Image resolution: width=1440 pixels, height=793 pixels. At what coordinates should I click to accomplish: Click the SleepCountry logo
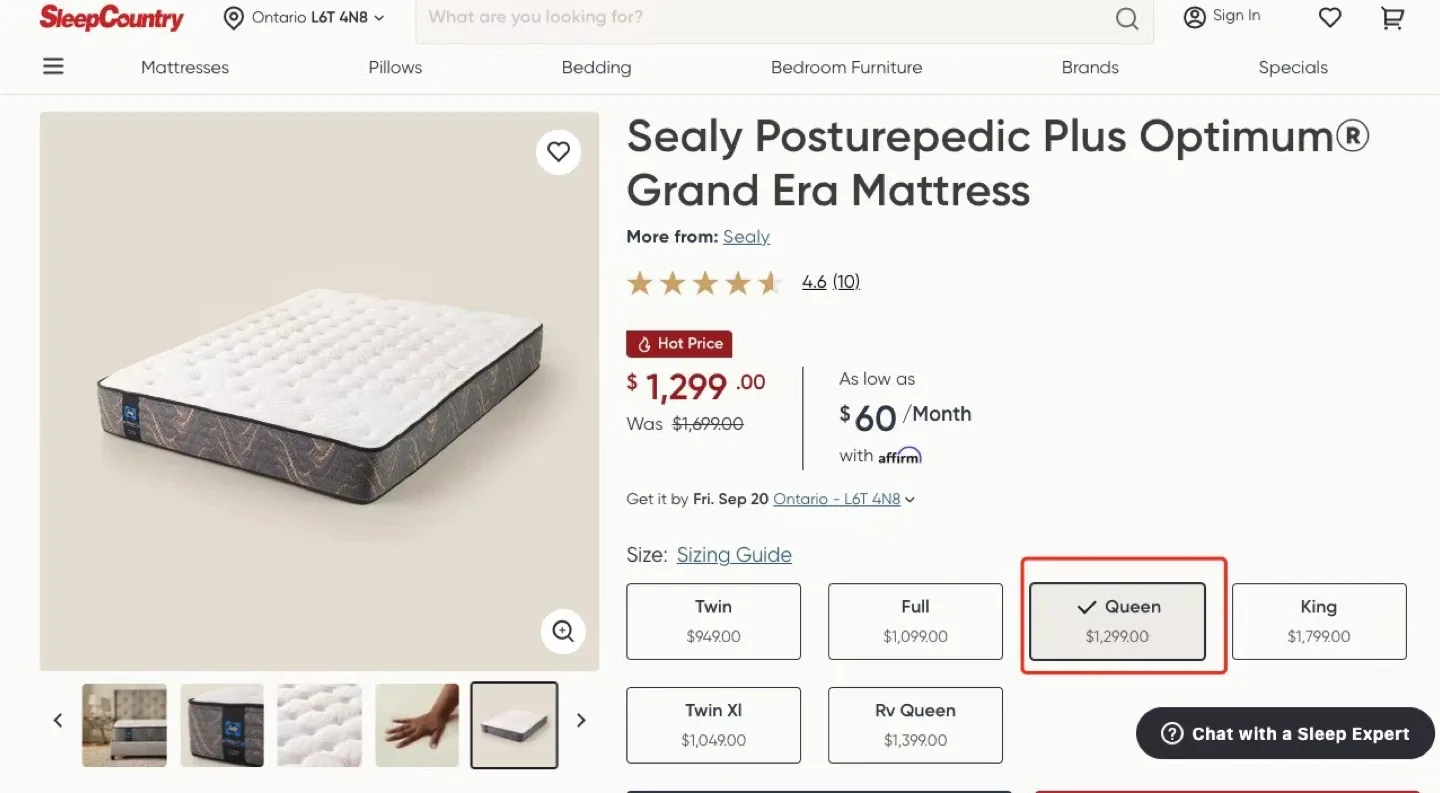[111, 18]
